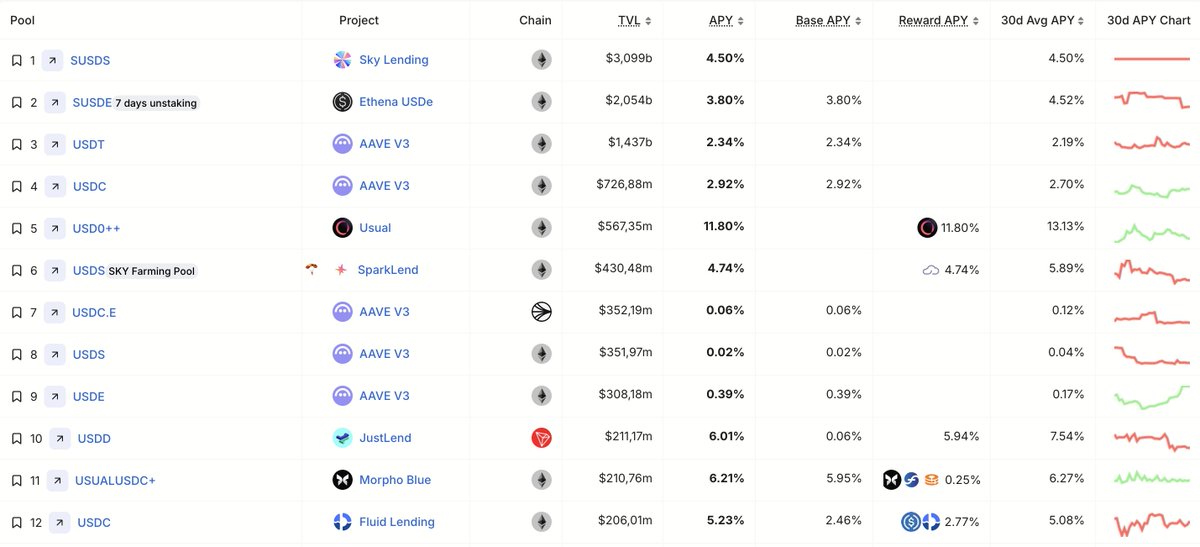Viewport: 1200px width, 547px height.
Task: Open external link arrow for USDT pool
Action: (x=55, y=144)
